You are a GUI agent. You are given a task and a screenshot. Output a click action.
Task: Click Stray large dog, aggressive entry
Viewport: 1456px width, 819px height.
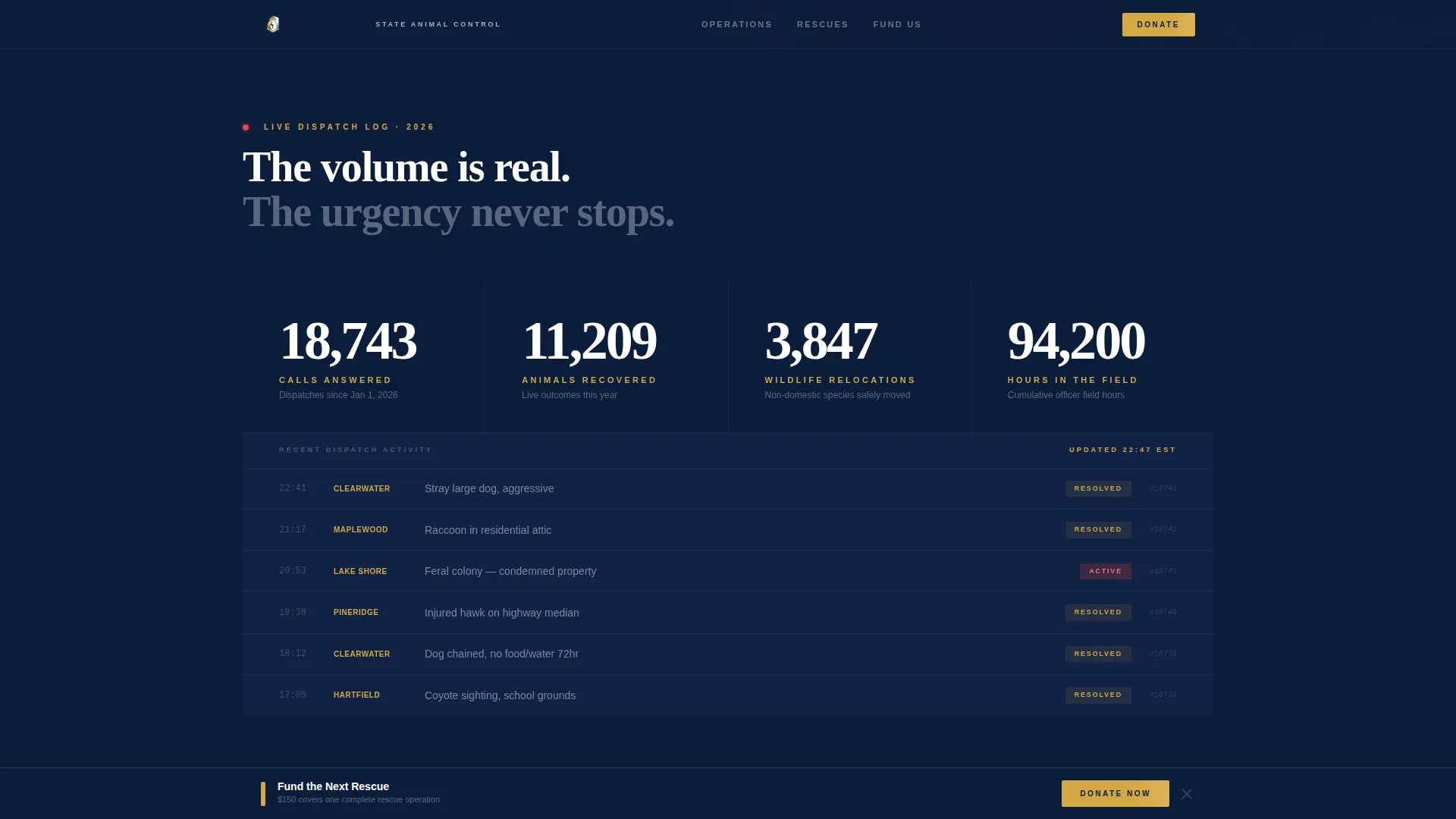click(x=489, y=488)
